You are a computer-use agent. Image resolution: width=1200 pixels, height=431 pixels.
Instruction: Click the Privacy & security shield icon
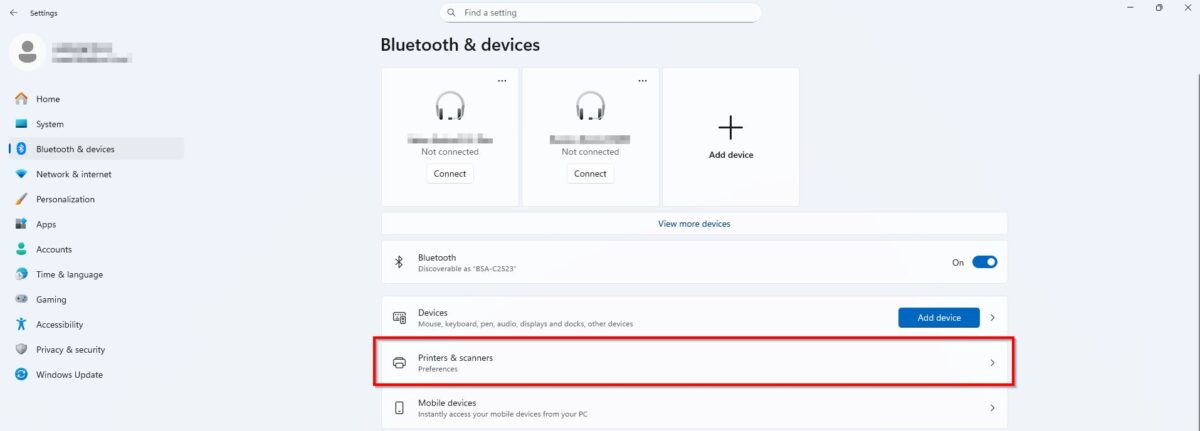point(21,349)
